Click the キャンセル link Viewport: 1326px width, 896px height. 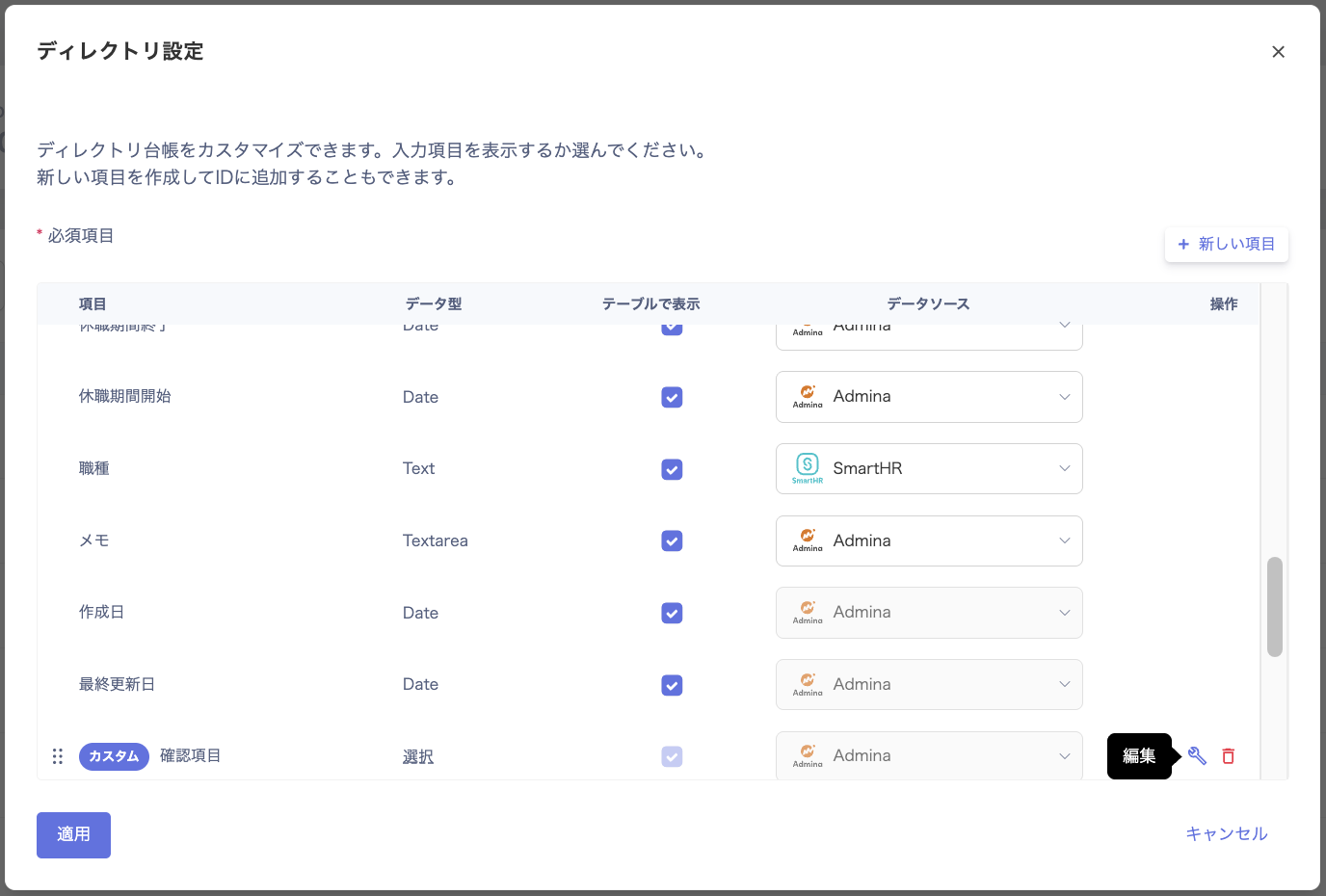1226,834
